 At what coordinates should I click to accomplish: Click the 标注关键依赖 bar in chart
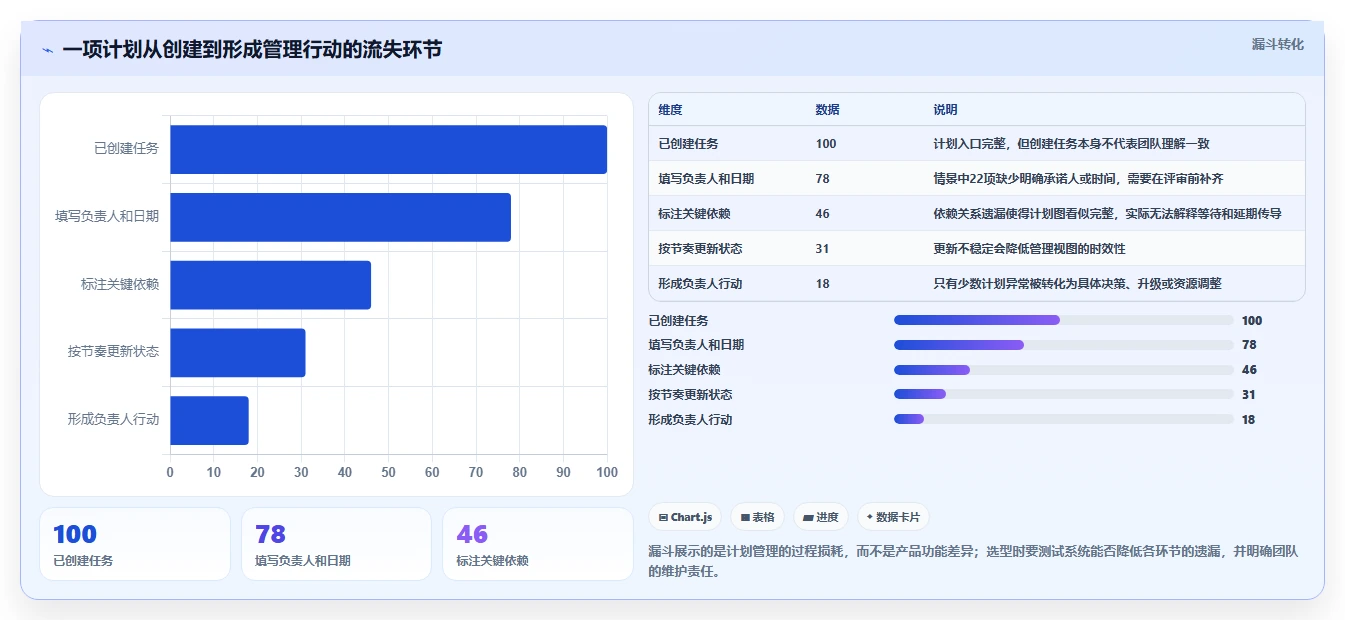(x=270, y=285)
